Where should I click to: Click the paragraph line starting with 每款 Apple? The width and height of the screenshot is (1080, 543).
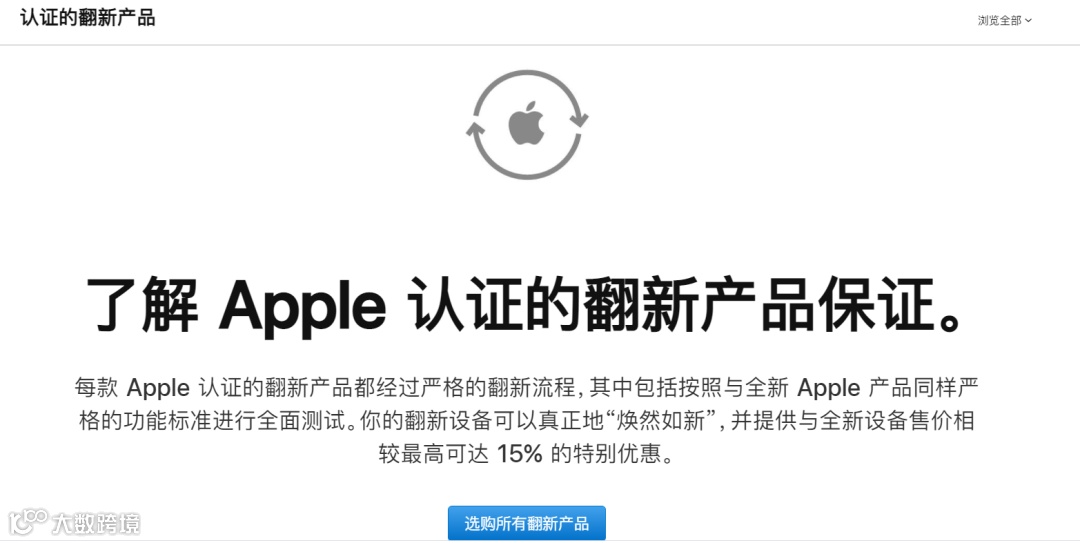[x=527, y=387]
